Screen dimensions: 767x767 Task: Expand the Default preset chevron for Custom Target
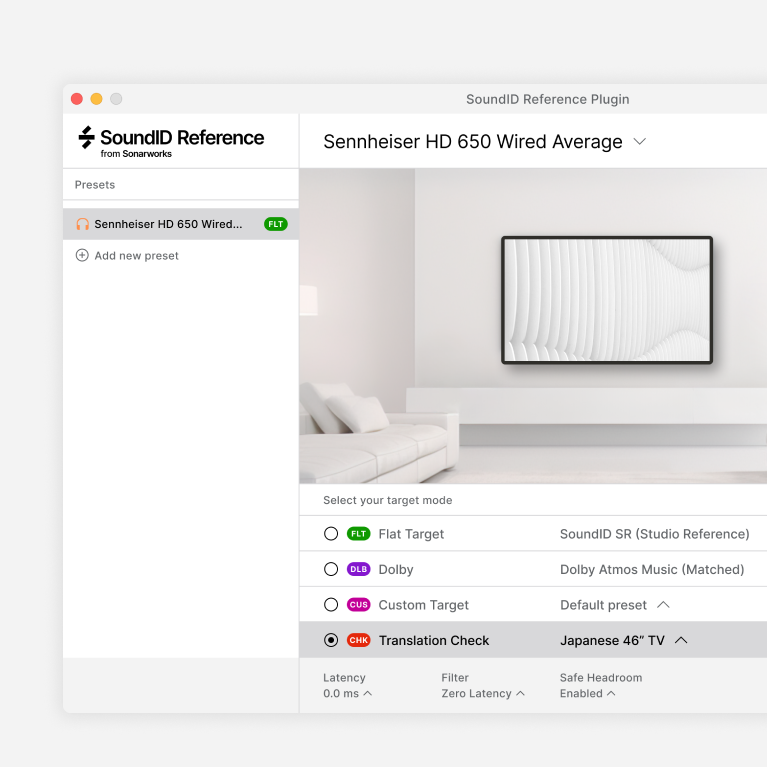(663, 605)
